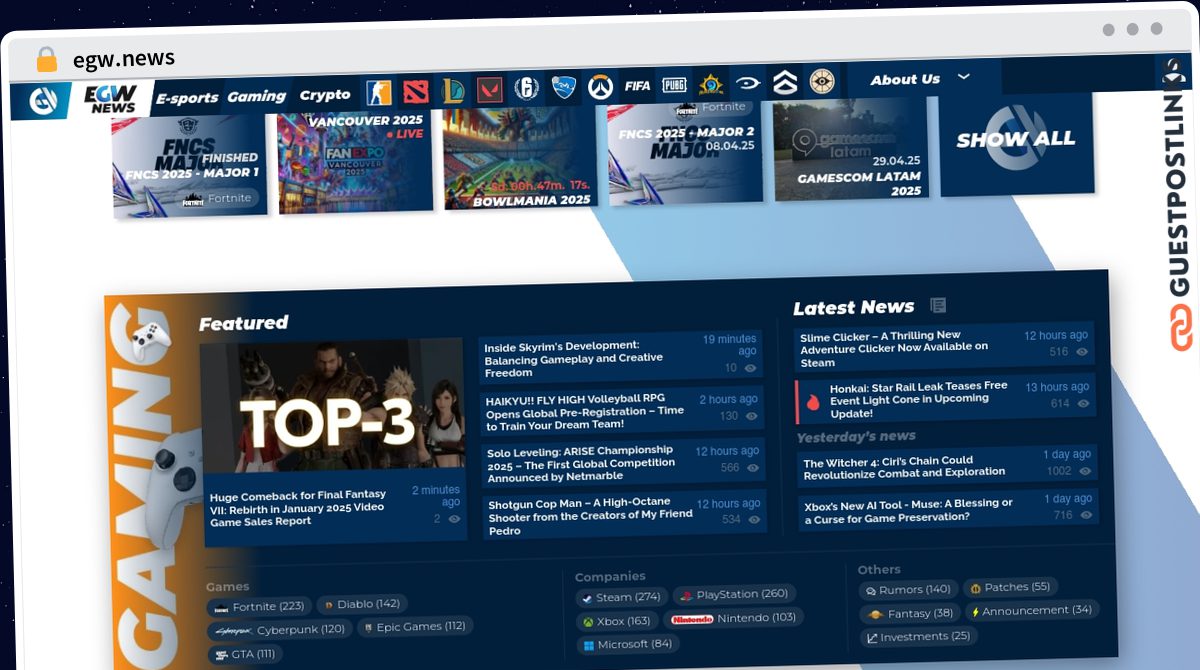Image resolution: width=1200 pixels, height=670 pixels.
Task: Select the PlayStation (260) tag
Action: [x=735, y=594]
